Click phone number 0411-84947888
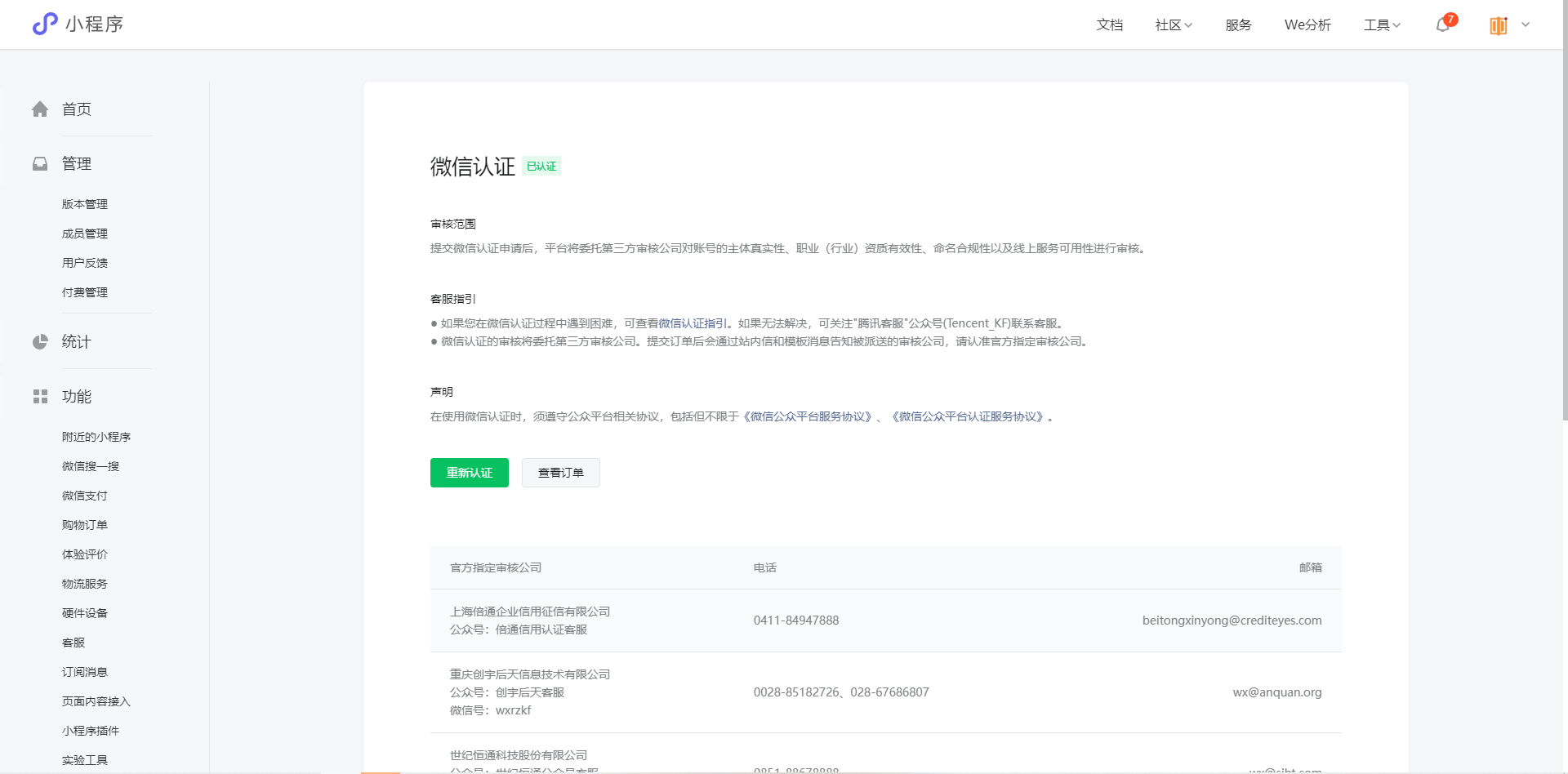 coord(796,621)
